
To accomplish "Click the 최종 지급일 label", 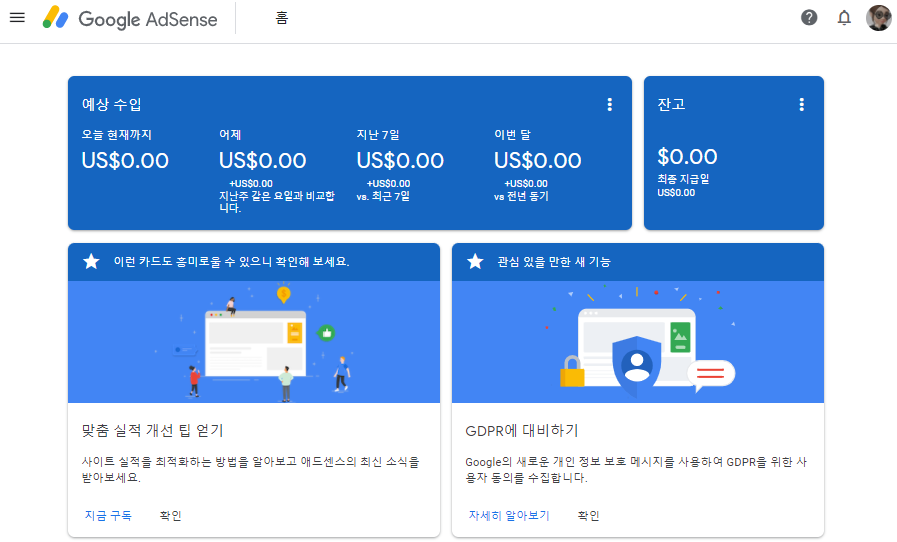I will coord(683,179).
